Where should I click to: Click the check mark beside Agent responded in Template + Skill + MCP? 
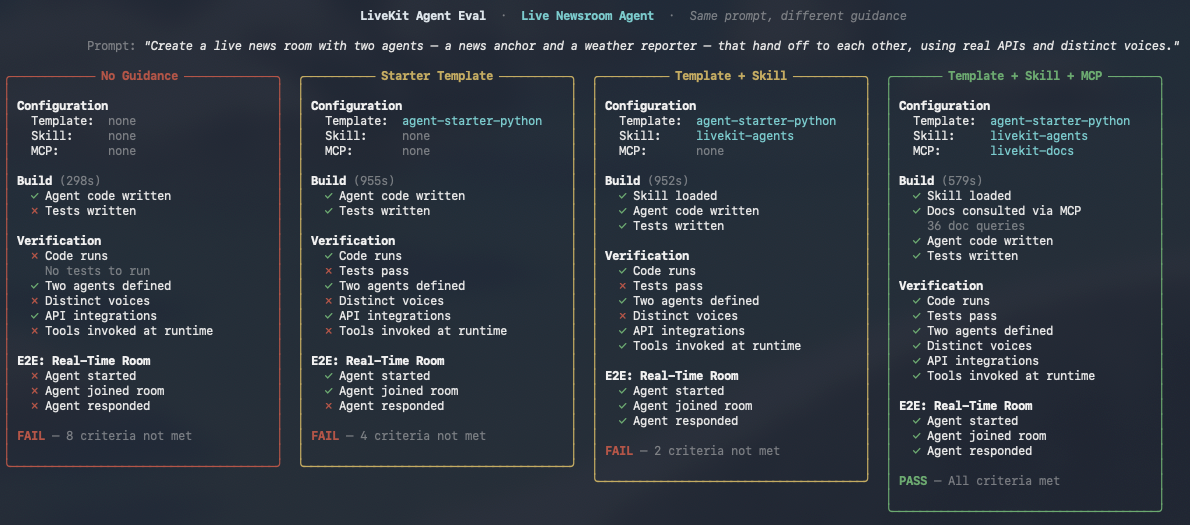[x=916, y=451]
